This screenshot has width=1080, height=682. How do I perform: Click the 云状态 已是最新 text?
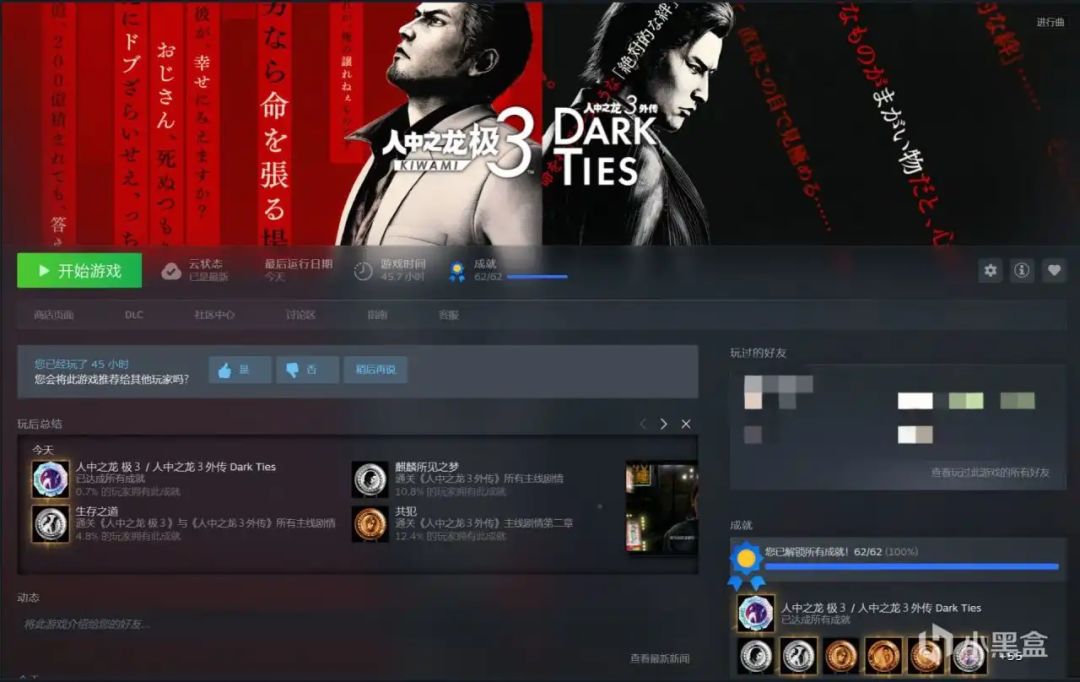[208, 270]
